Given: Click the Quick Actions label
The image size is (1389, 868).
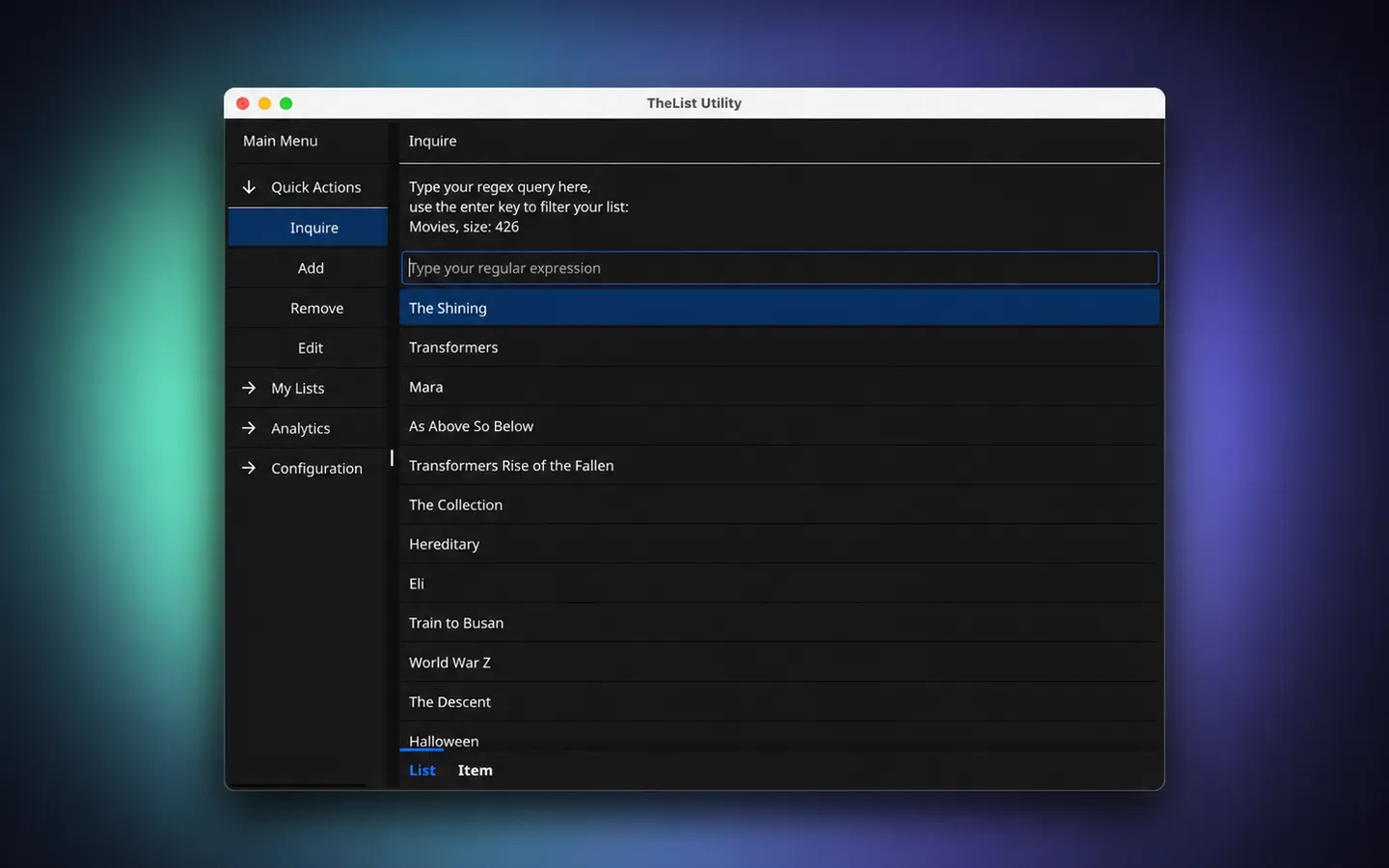Looking at the screenshot, I should [315, 187].
